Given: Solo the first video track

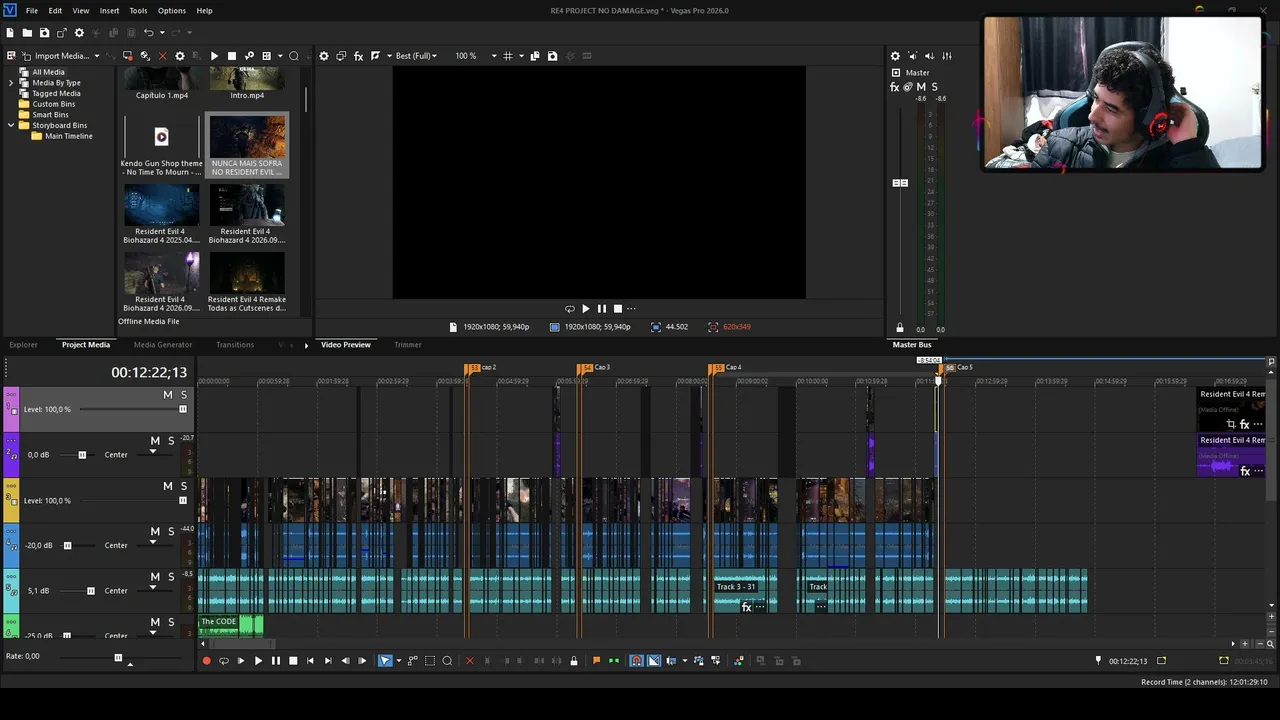Looking at the screenshot, I should (184, 395).
